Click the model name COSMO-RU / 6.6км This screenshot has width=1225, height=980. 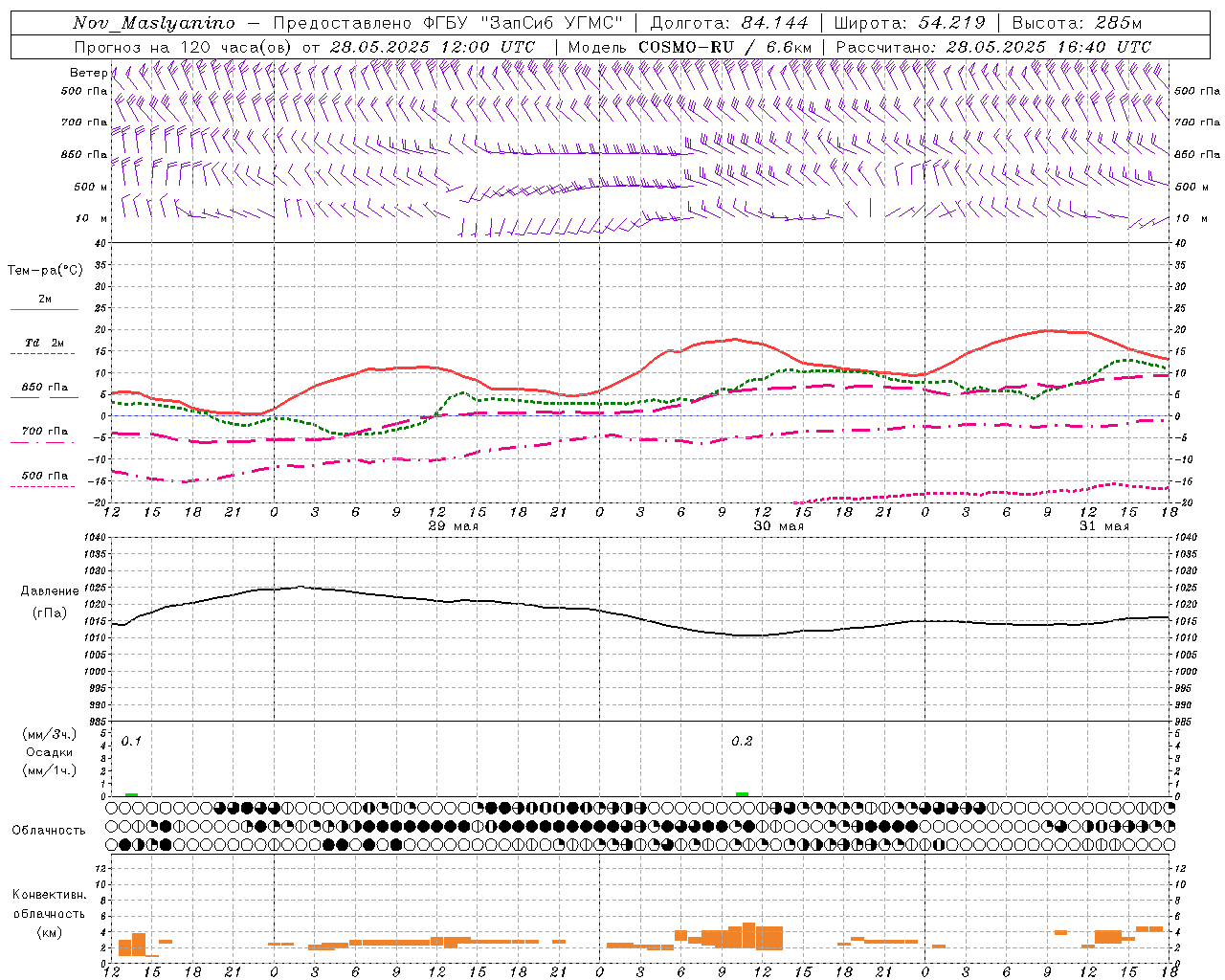(x=724, y=47)
